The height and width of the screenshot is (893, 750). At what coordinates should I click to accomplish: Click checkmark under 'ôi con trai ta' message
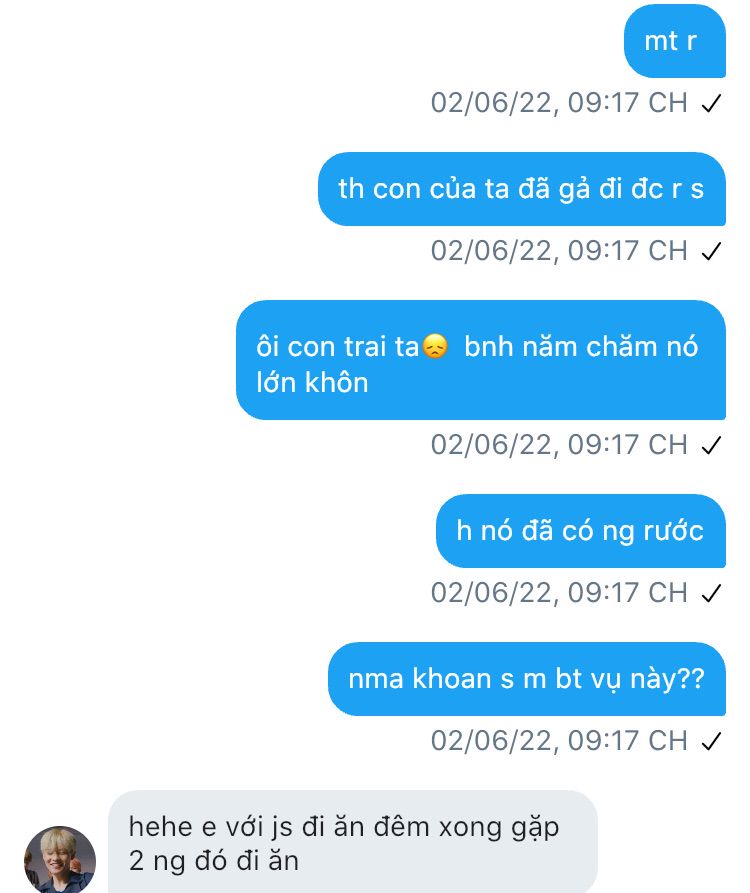coord(712,445)
